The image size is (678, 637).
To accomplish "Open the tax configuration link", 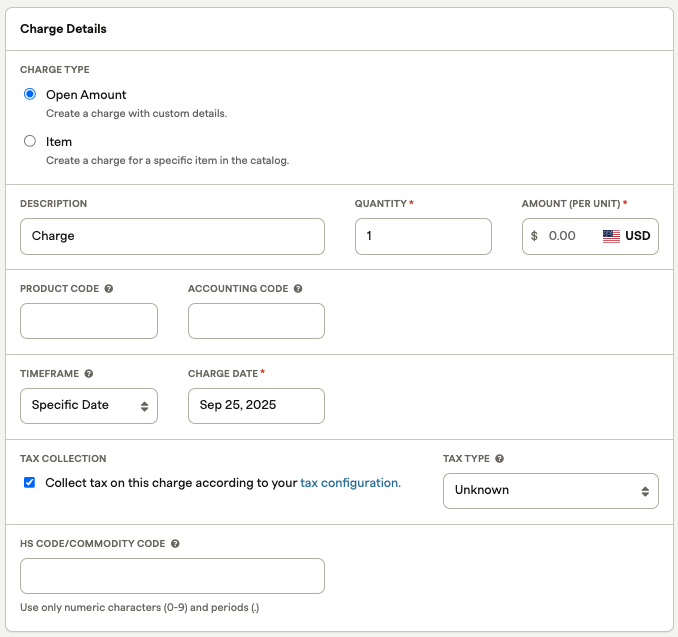I will coord(350,483).
